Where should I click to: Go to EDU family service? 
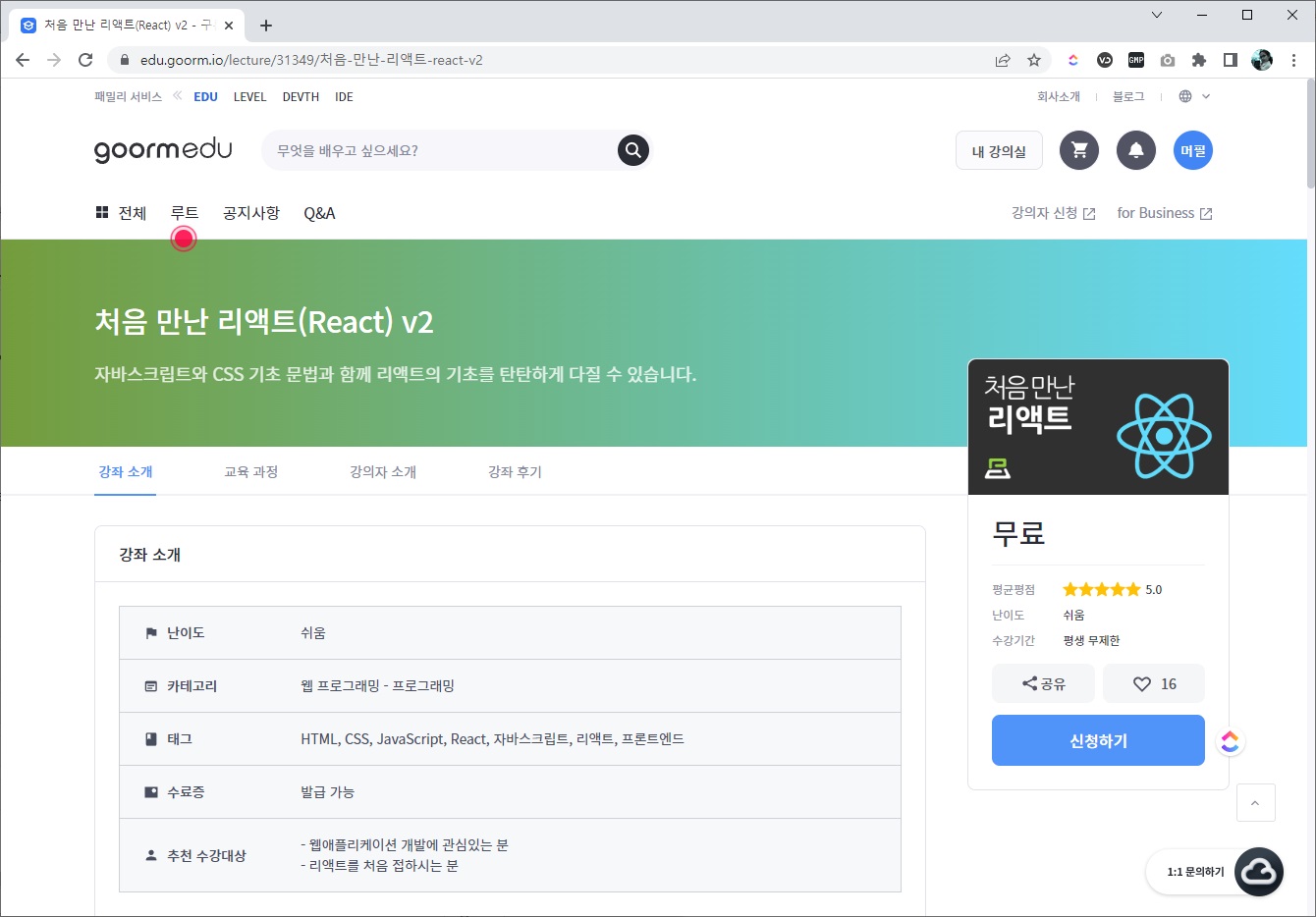205,96
